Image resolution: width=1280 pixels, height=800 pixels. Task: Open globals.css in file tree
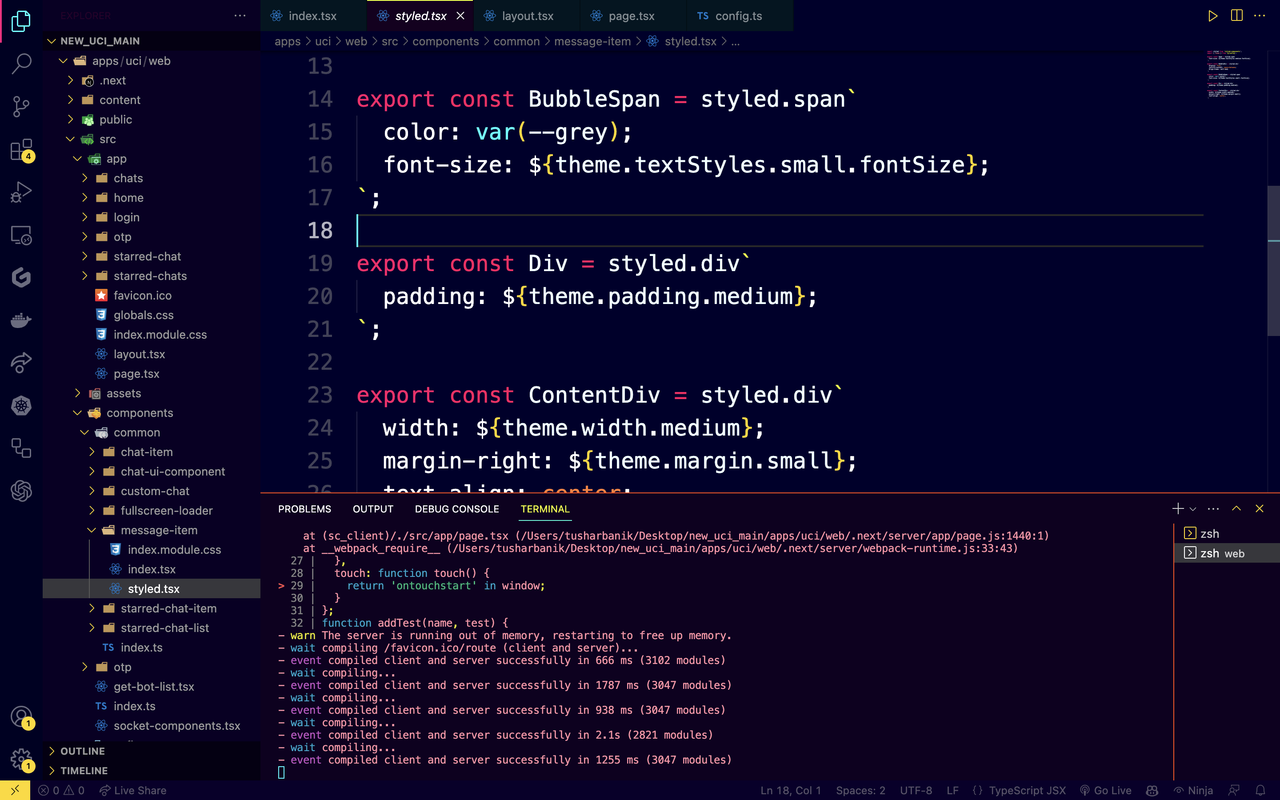[x=152, y=315]
